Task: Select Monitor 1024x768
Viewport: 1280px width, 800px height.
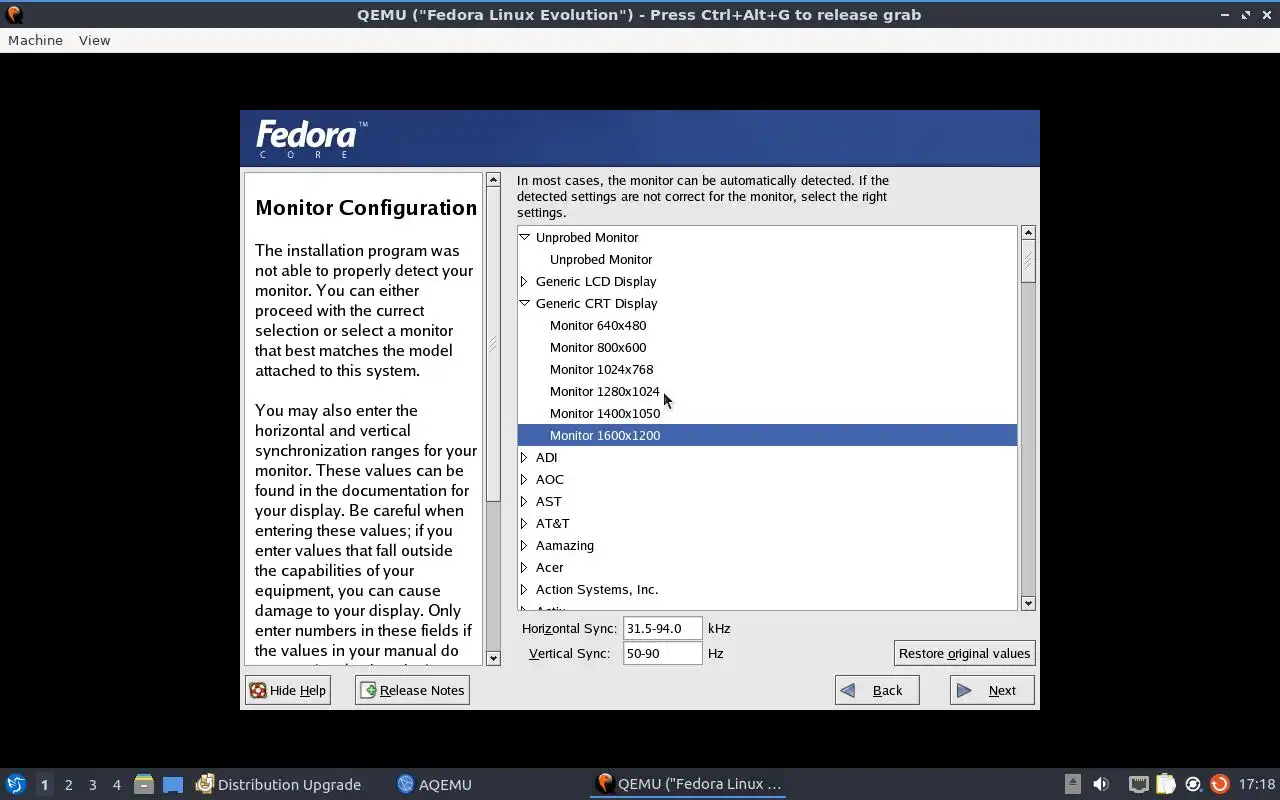Action: tap(601, 369)
